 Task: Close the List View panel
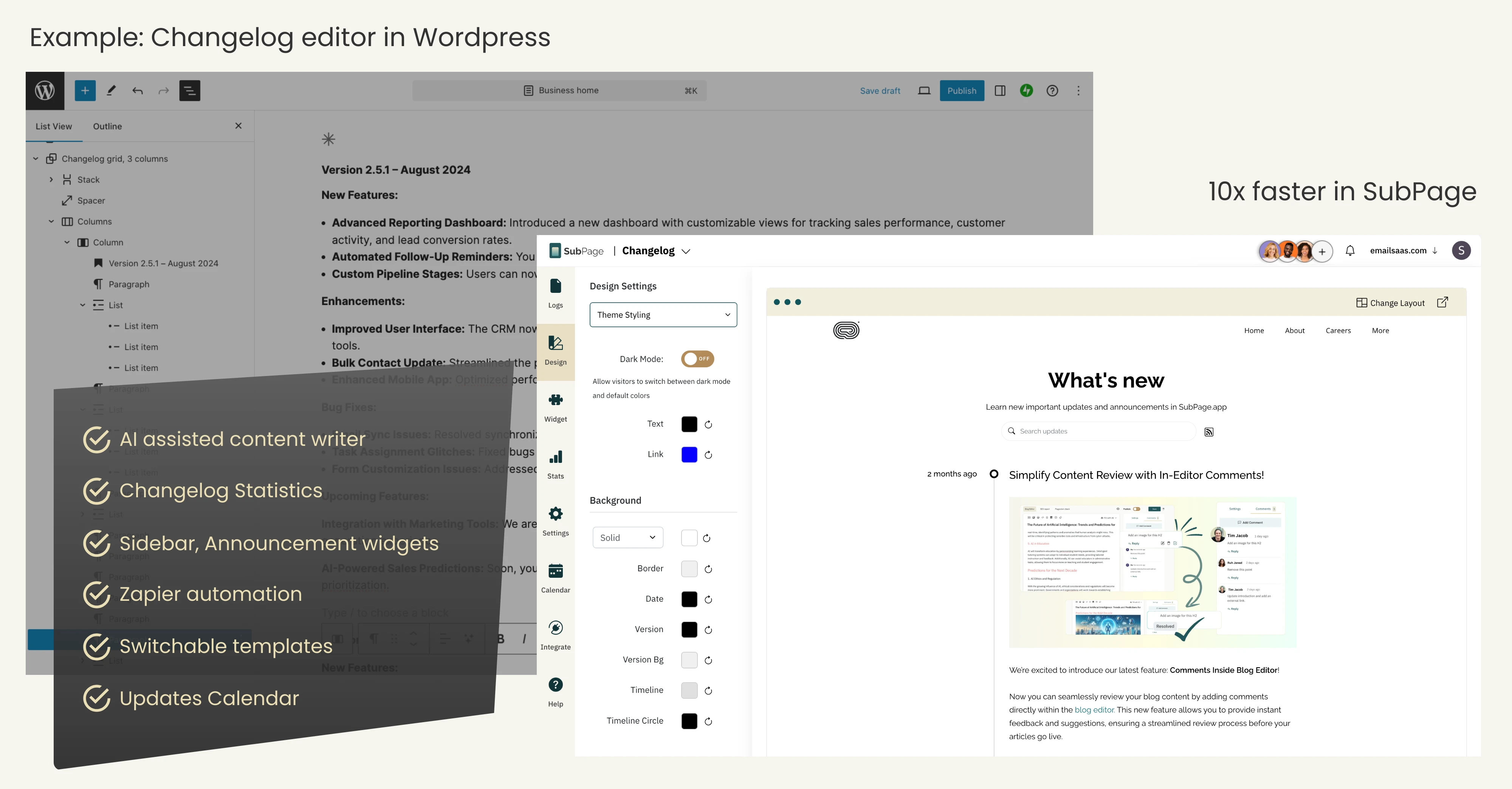tap(238, 125)
